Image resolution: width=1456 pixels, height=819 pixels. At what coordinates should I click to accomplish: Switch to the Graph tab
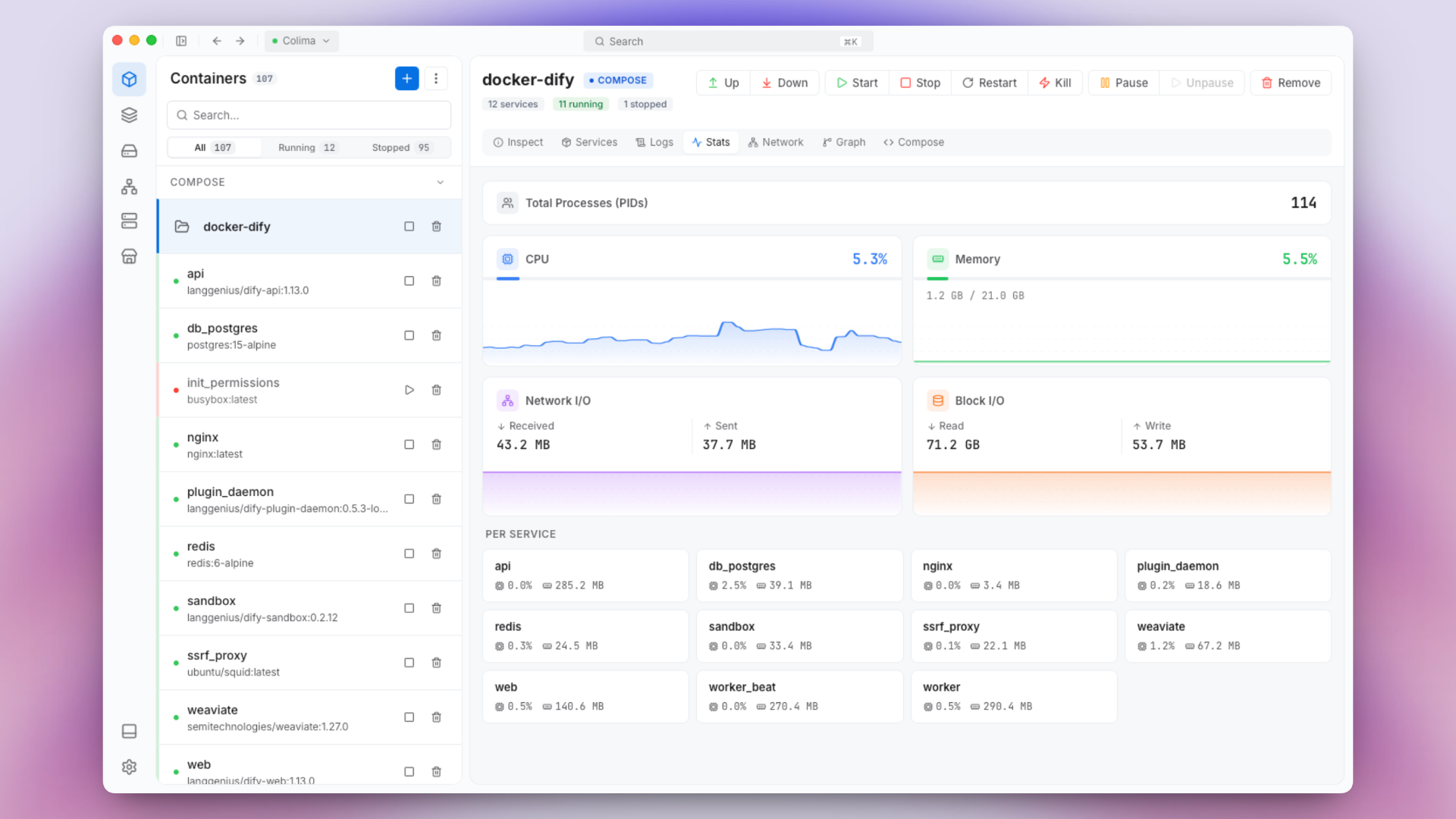pyautogui.click(x=844, y=143)
